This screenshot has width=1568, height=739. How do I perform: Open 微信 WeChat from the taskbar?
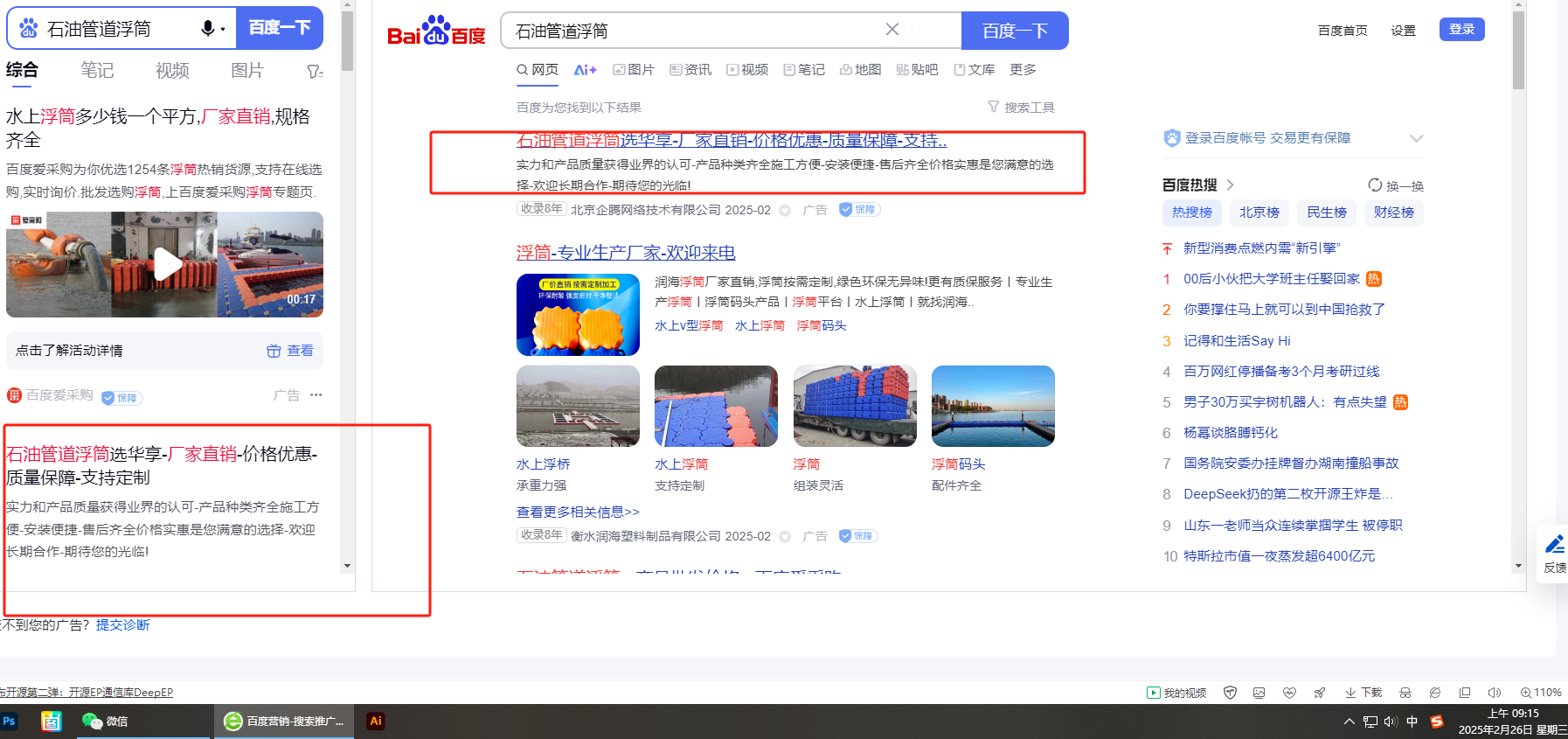click(105, 722)
